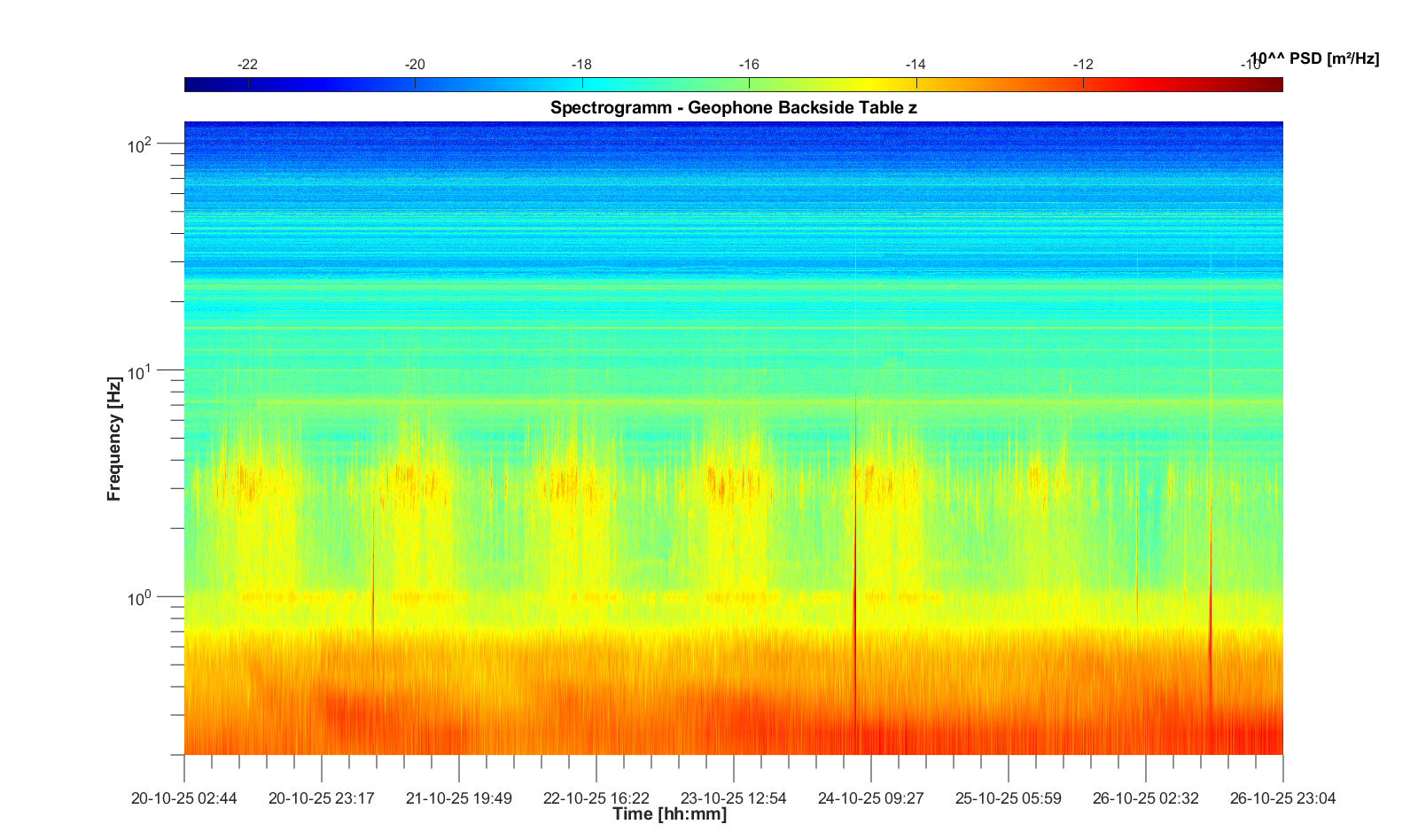This screenshot has width=1418, height=840.
Task: Click the 10⁰ frequency axis tick label
Action: pyautogui.click(x=140, y=599)
